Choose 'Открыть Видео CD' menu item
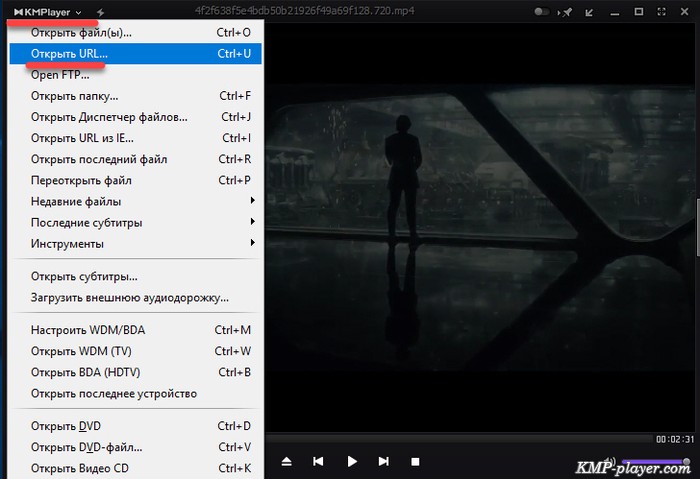This screenshot has height=479, width=700. point(135,468)
